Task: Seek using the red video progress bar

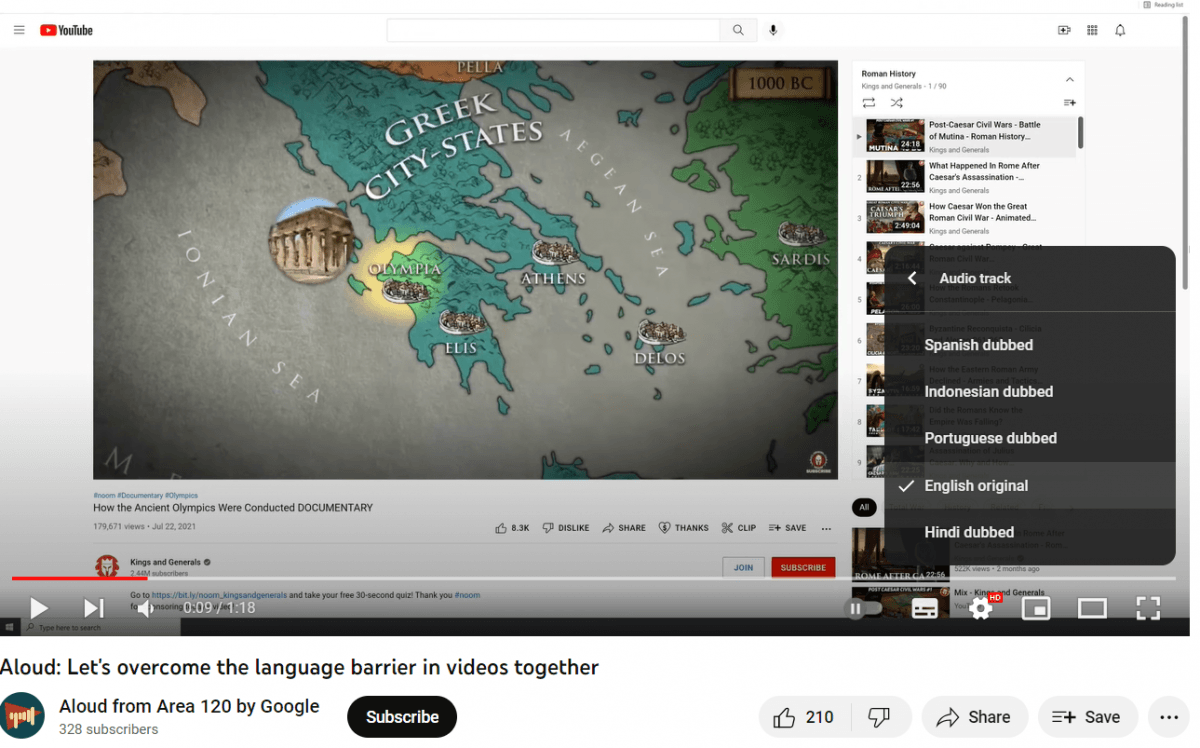Action: pos(80,578)
